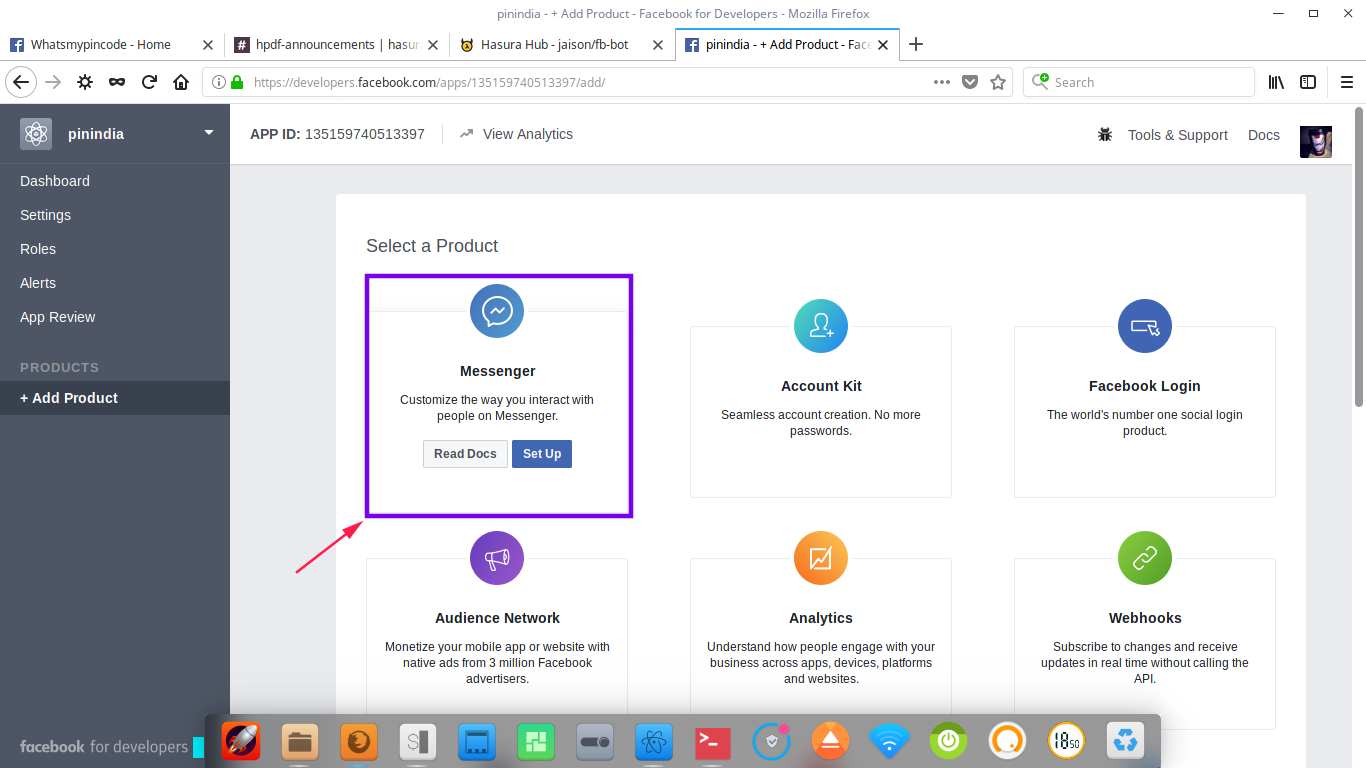This screenshot has height=768, width=1366.
Task: Click the Webhooks card title
Action: coord(1145,618)
